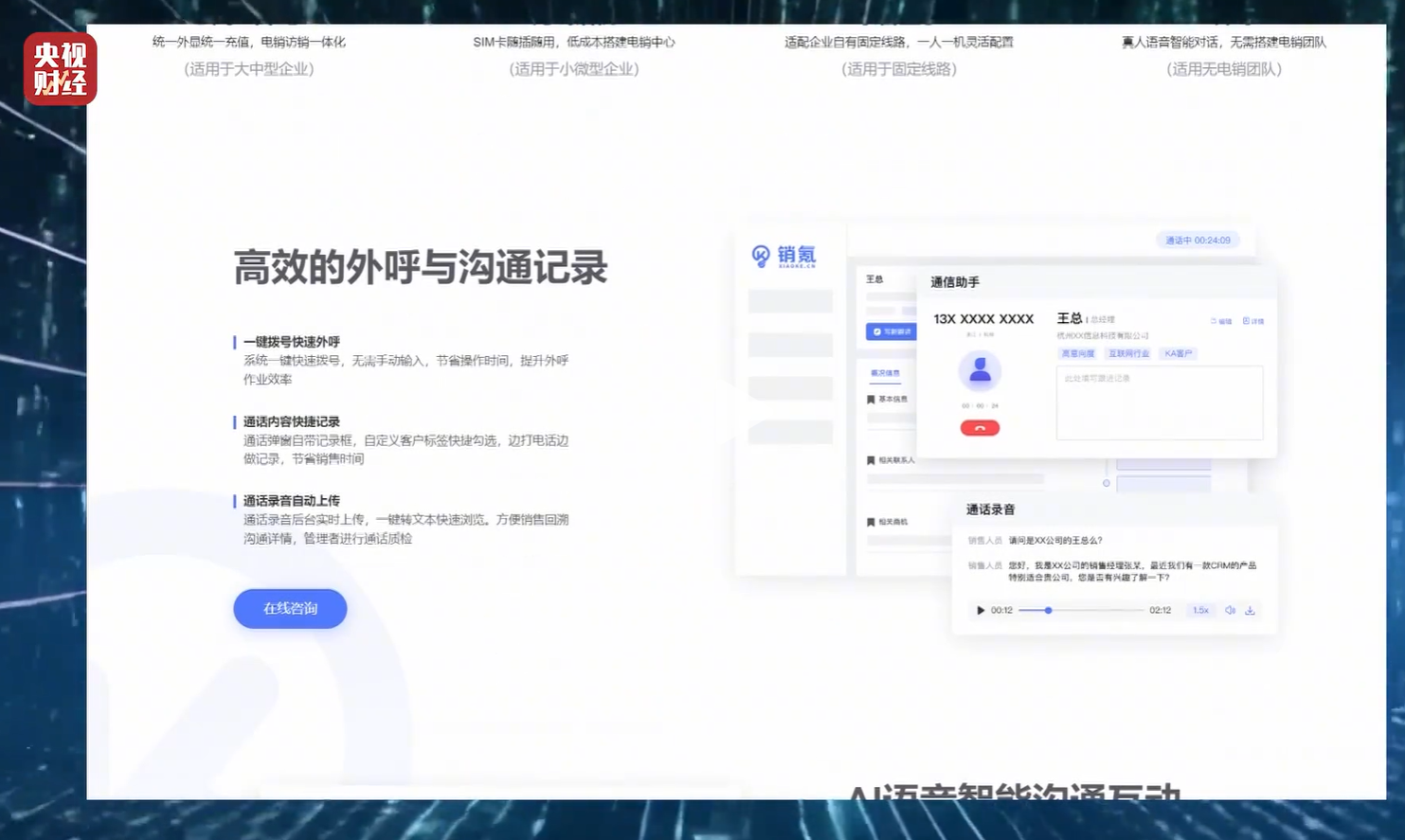Click the speaker volume icon

coord(1230,611)
